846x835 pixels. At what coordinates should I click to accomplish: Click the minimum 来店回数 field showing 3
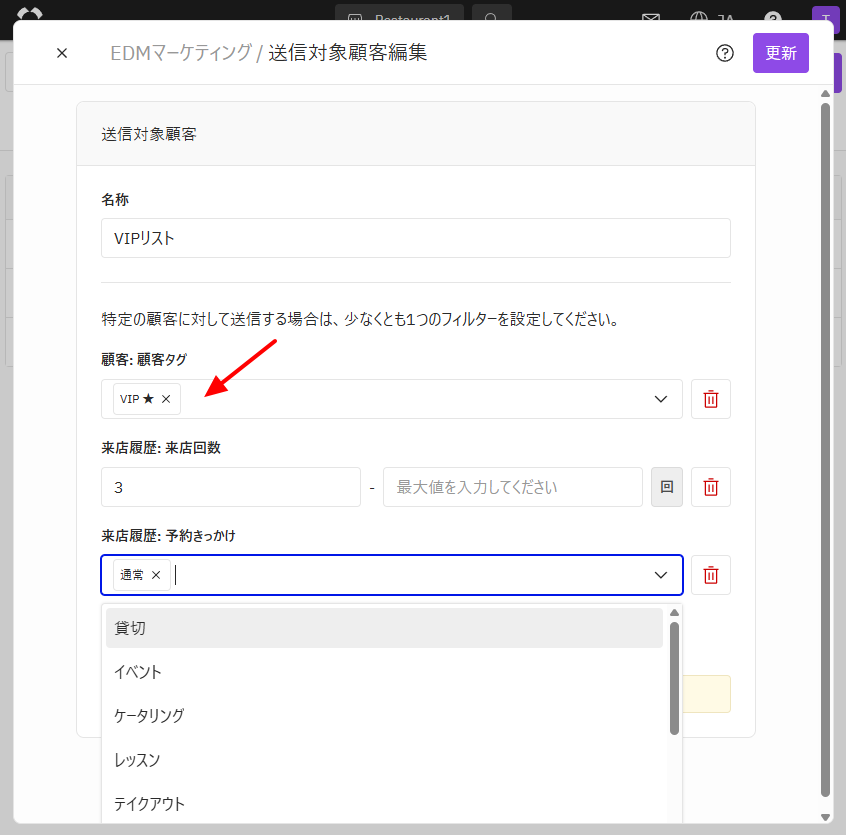pos(231,487)
